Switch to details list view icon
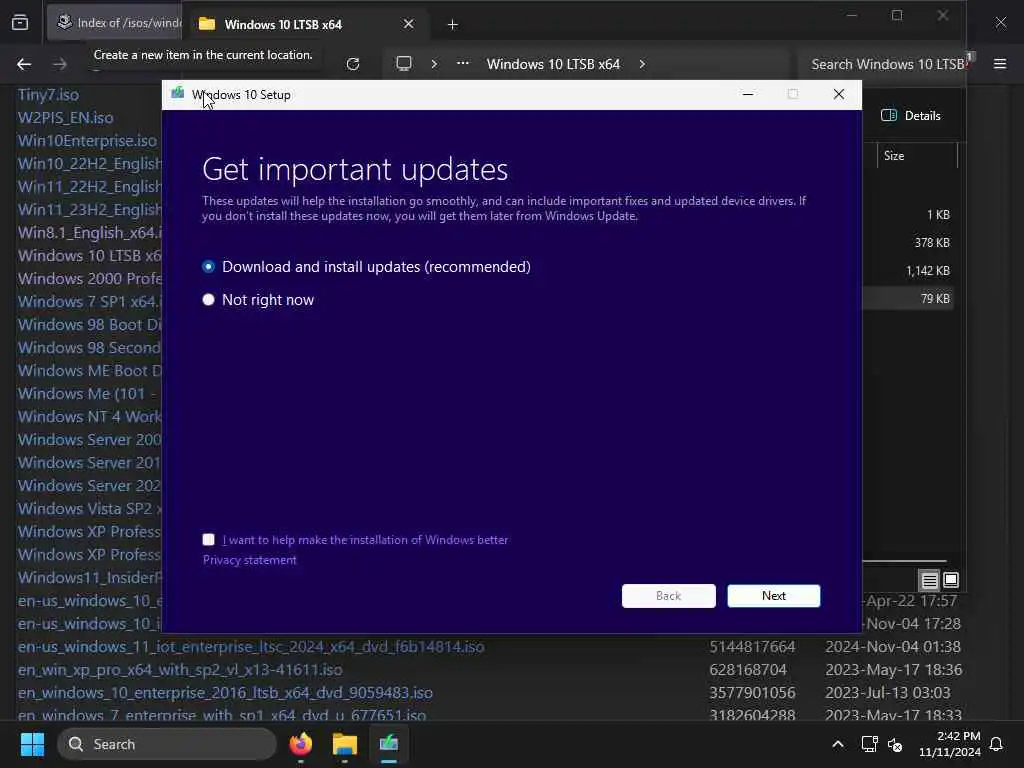 [929, 580]
